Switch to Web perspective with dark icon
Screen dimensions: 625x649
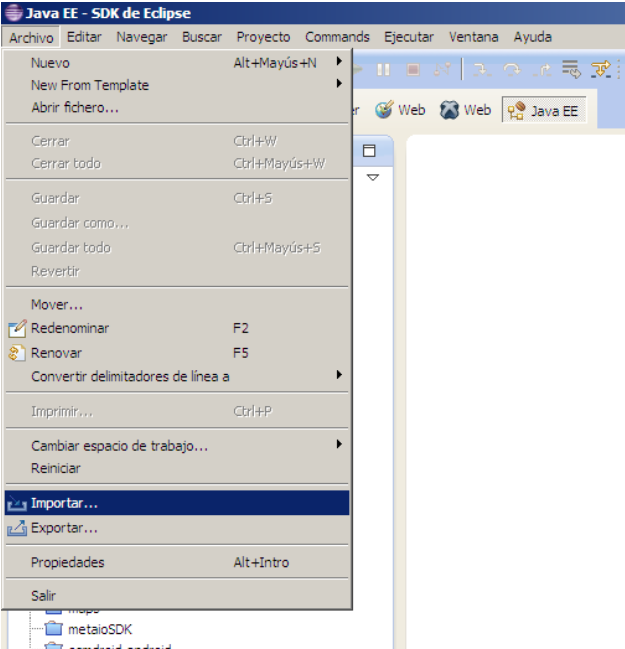click(x=465, y=110)
